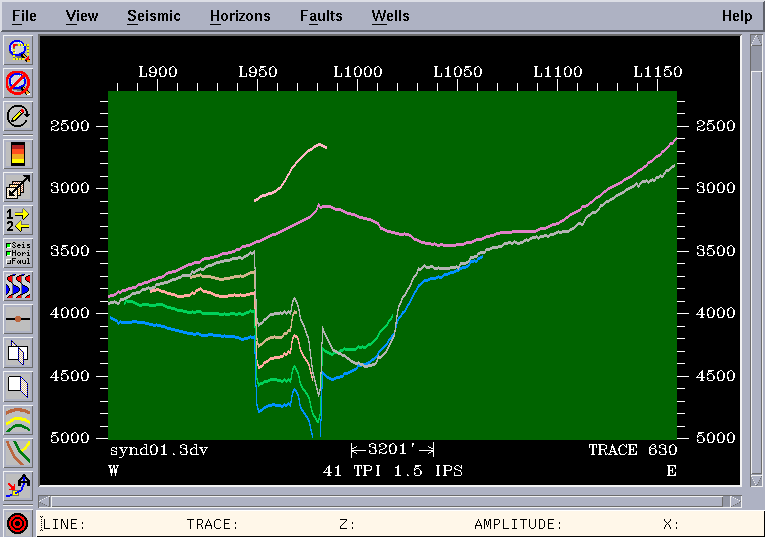
Task: Click the cube with arrow icon
Action: [x=19, y=187]
